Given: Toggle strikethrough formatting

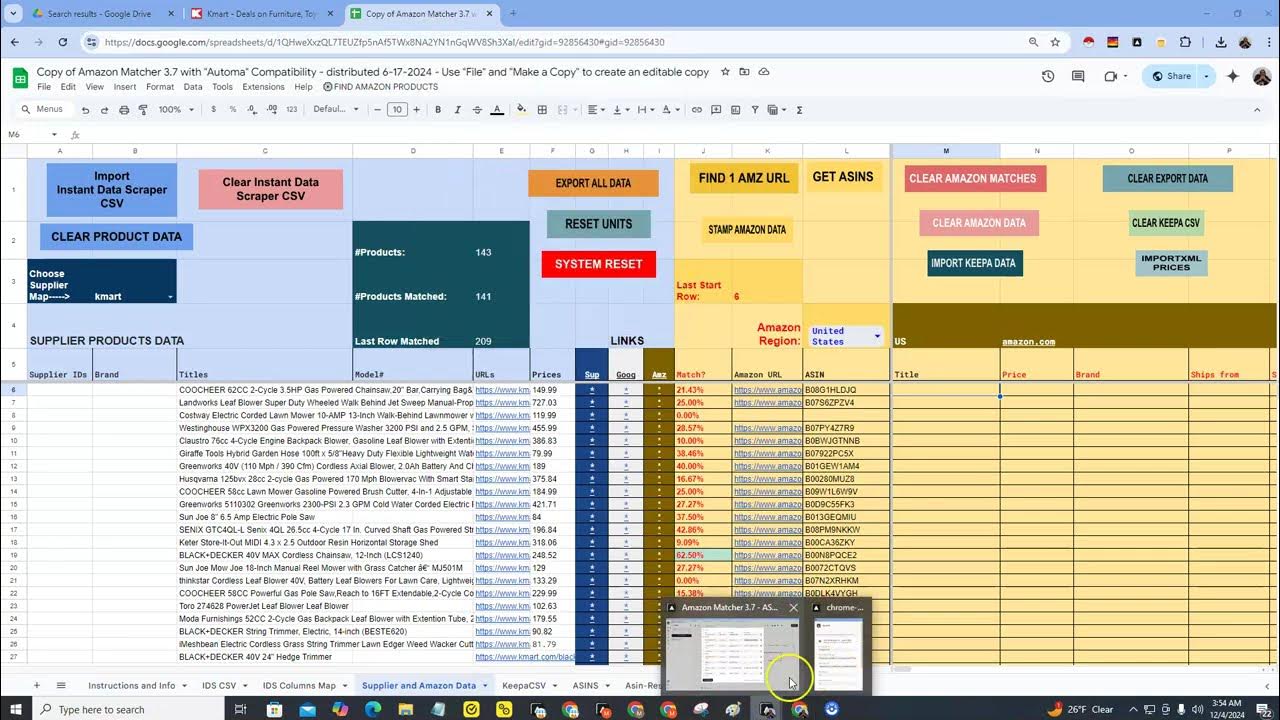Looking at the screenshot, I should point(476,109).
